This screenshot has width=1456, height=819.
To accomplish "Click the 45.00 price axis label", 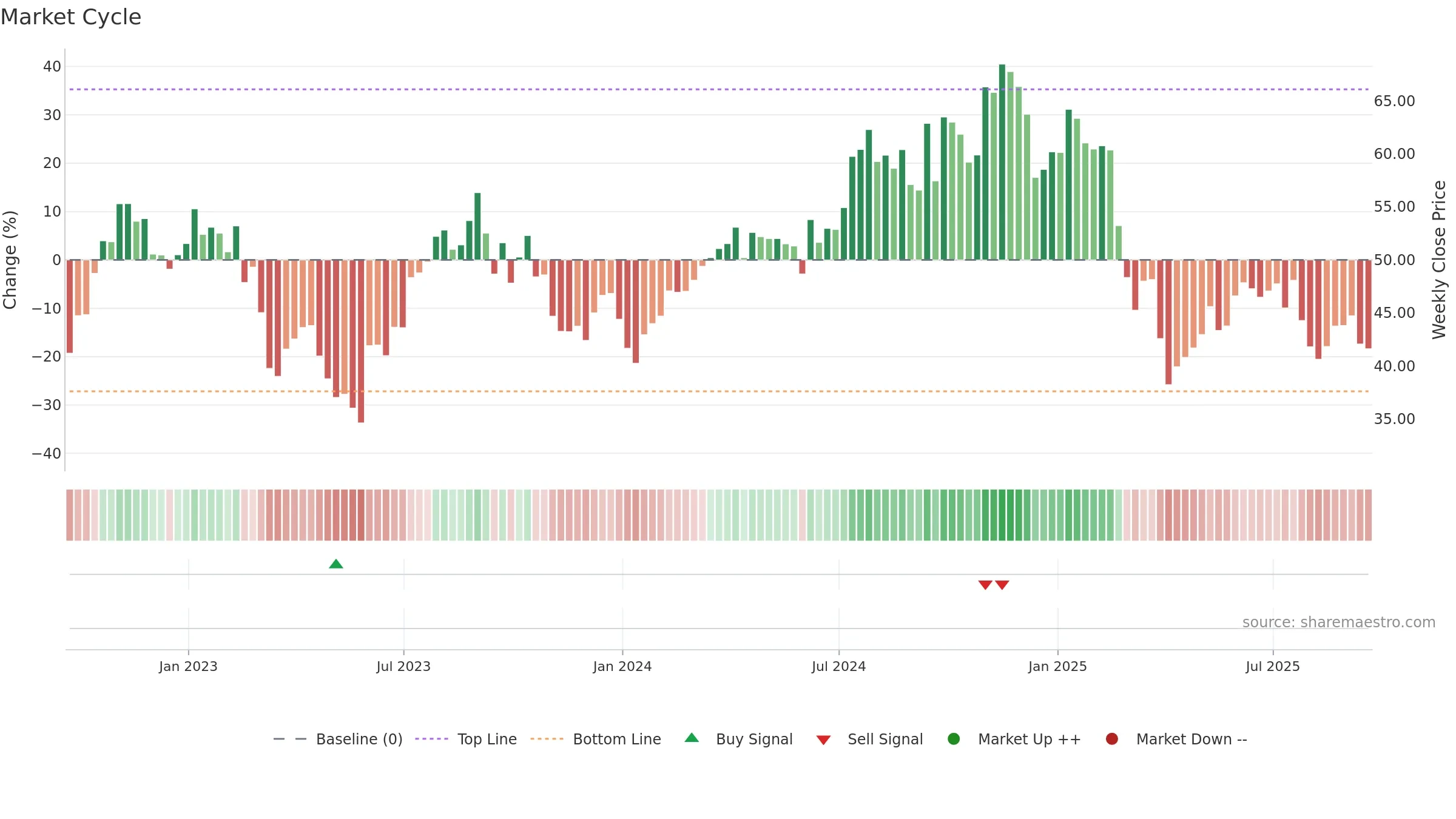I will click(1394, 313).
